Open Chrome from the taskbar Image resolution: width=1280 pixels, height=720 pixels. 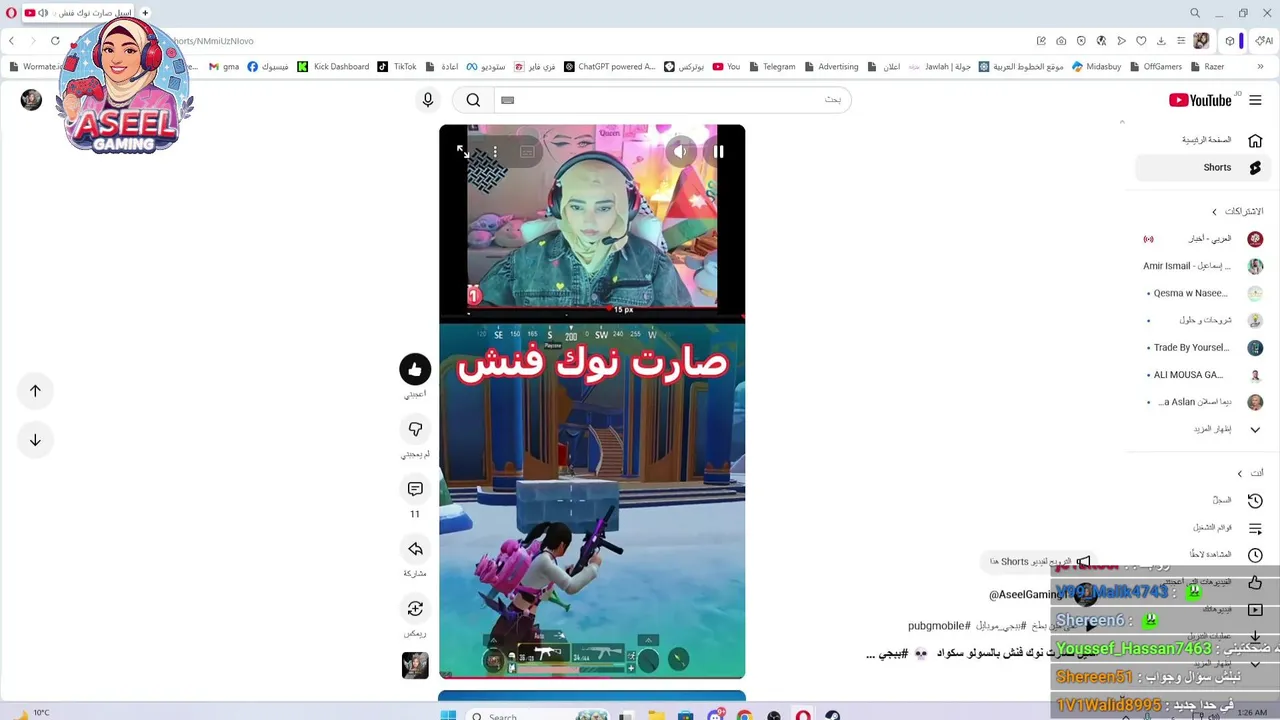click(744, 715)
